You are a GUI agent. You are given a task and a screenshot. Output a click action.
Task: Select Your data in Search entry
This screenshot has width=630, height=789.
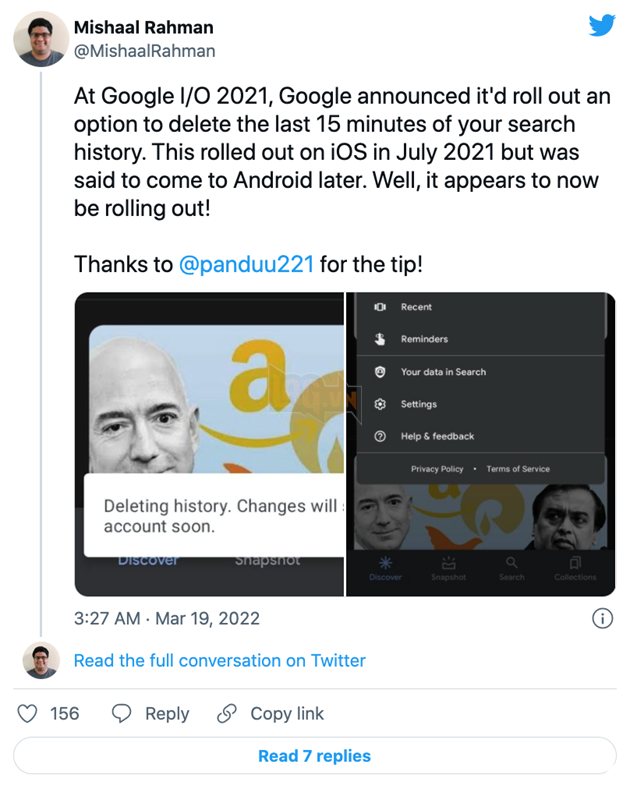[x=443, y=372]
